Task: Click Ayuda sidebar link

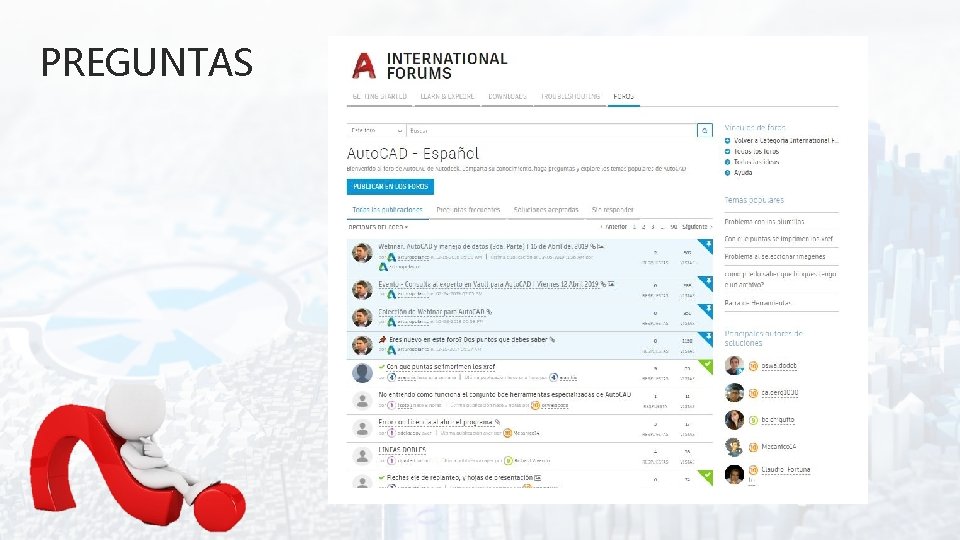Action: pos(743,173)
